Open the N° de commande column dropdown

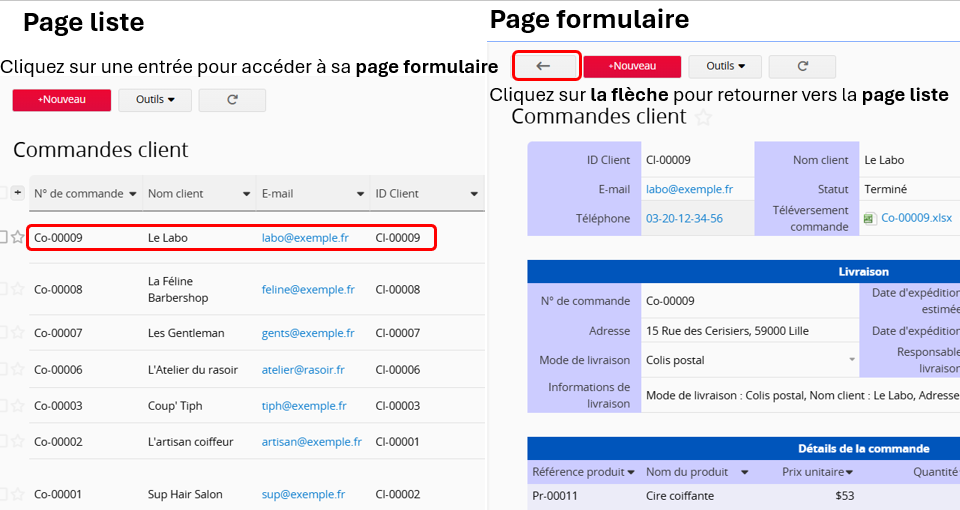coord(132,194)
